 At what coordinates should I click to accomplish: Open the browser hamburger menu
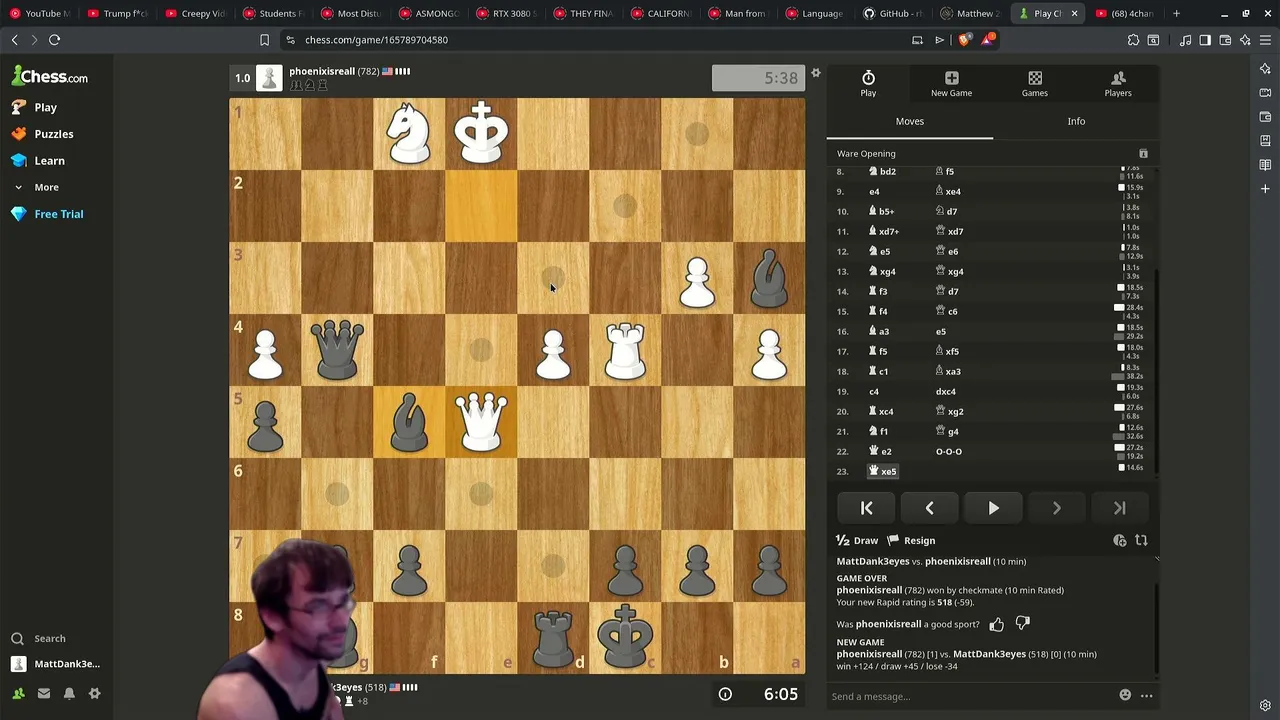[x=1265, y=40]
